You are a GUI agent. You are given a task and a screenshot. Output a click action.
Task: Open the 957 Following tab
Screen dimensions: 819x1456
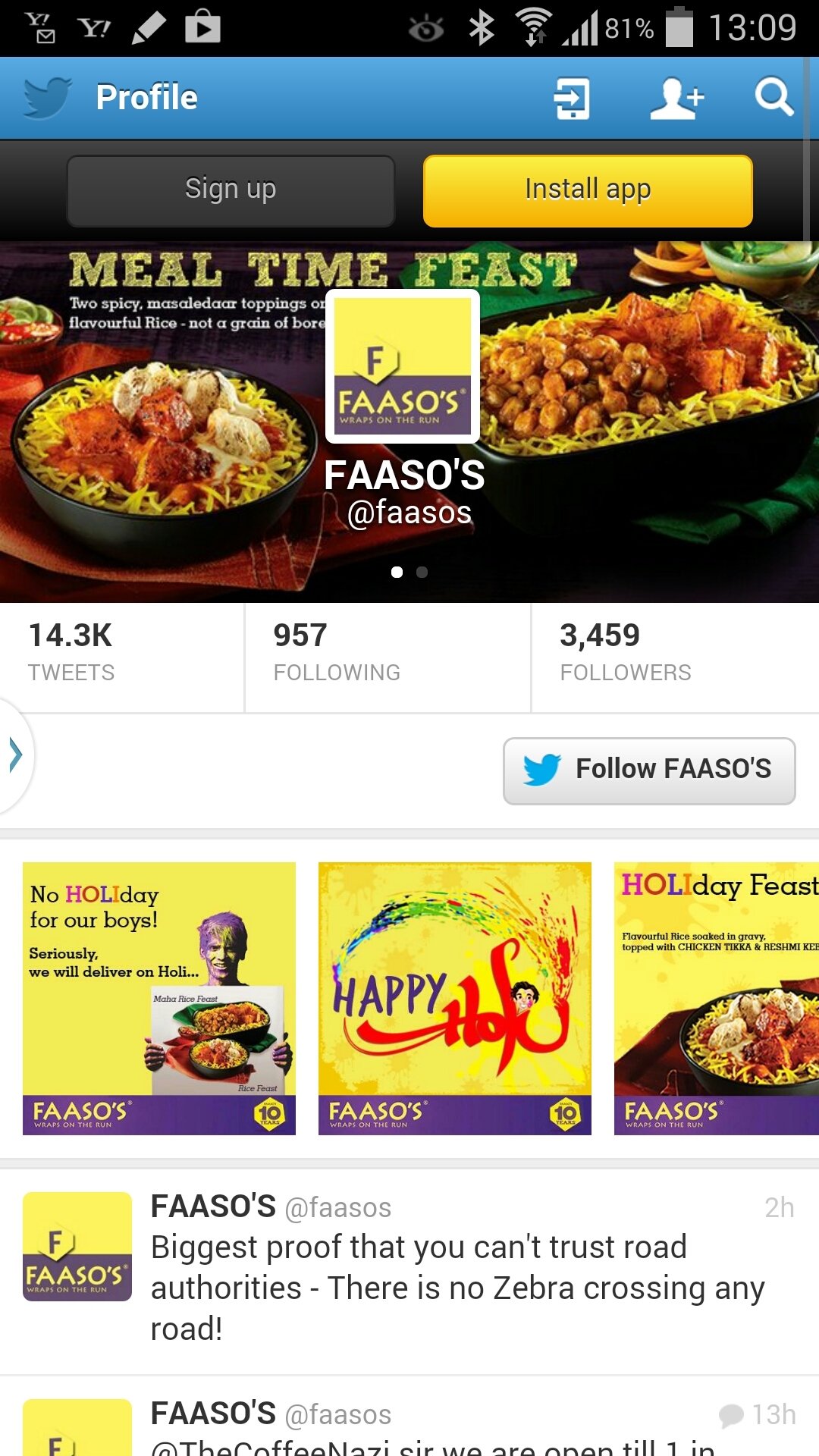pos(388,657)
